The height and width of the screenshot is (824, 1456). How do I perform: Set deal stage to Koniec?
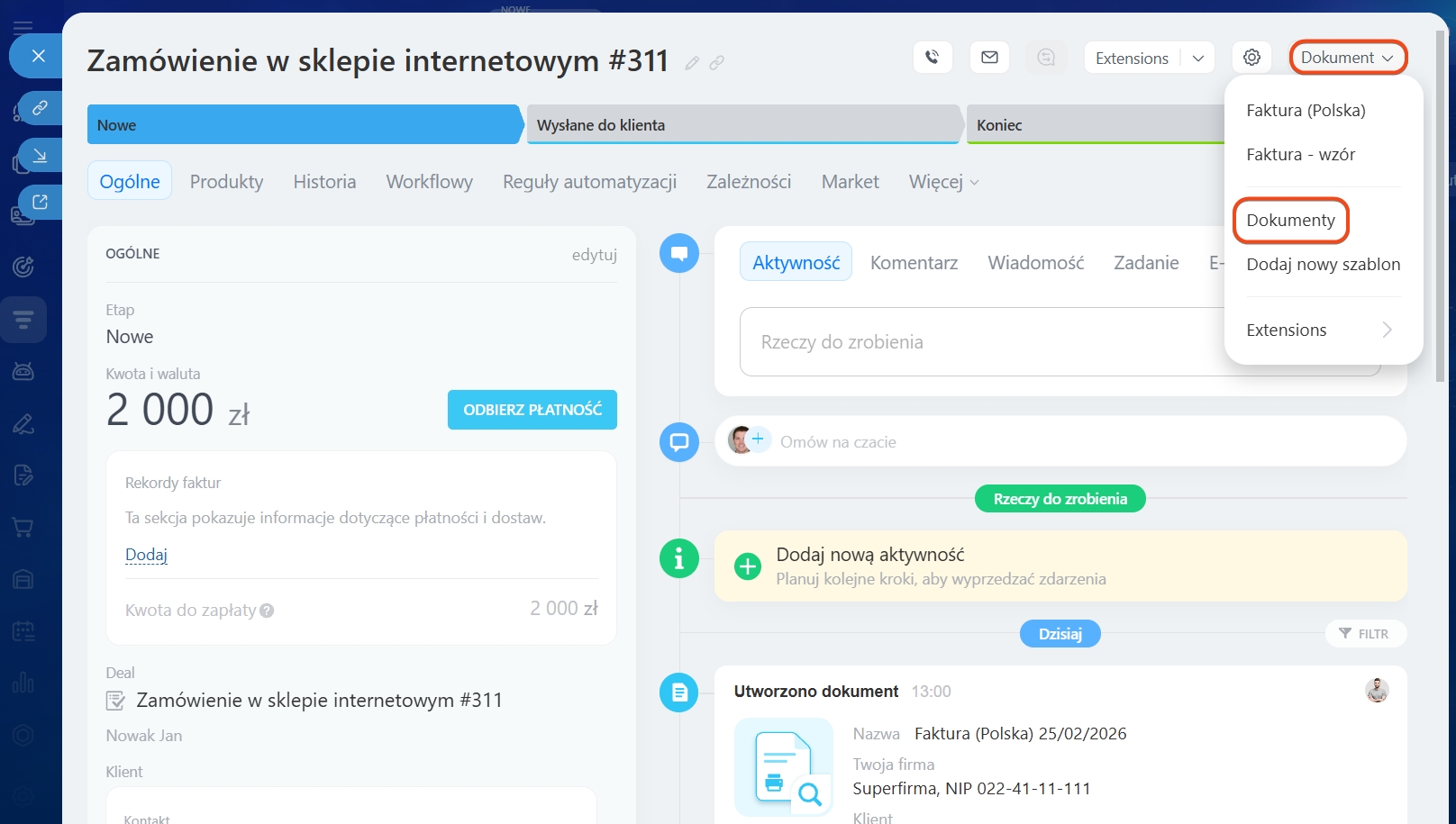[1095, 124]
